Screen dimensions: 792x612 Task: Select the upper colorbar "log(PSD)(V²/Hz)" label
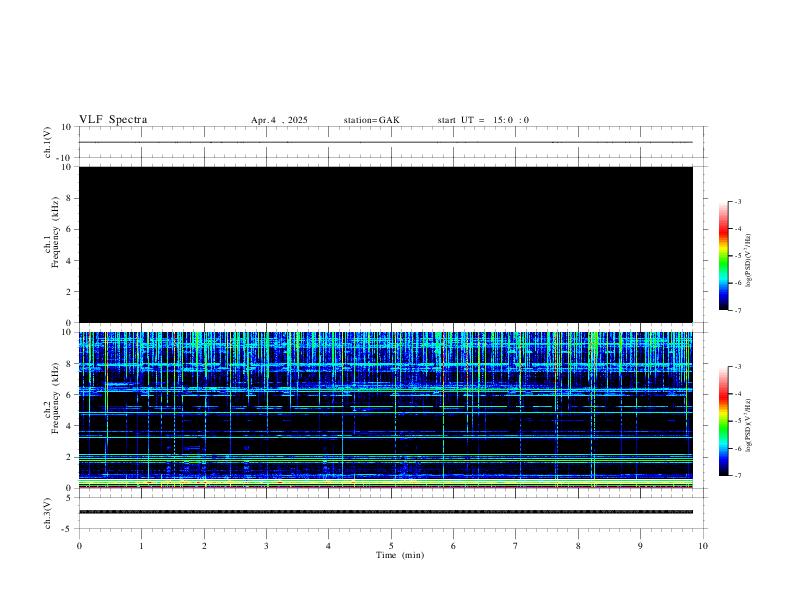(748, 261)
